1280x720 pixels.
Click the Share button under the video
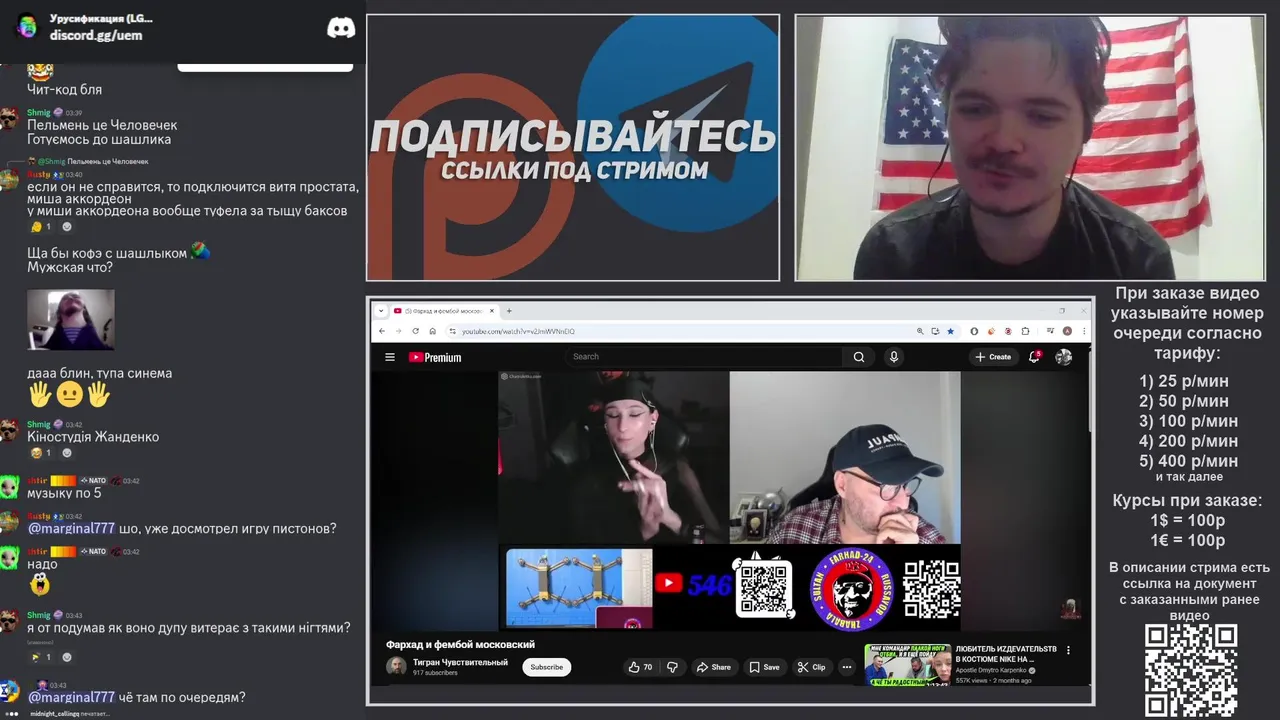[x=714, y=667]
